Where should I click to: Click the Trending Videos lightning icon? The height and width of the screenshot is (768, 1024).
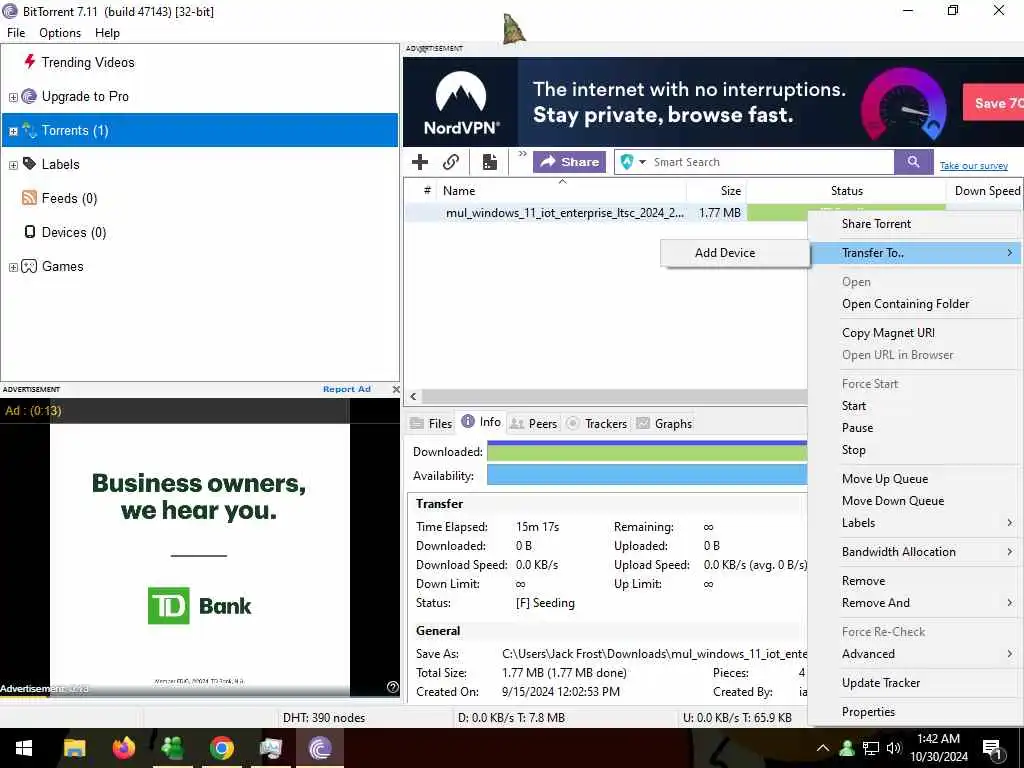coord(29,62)
